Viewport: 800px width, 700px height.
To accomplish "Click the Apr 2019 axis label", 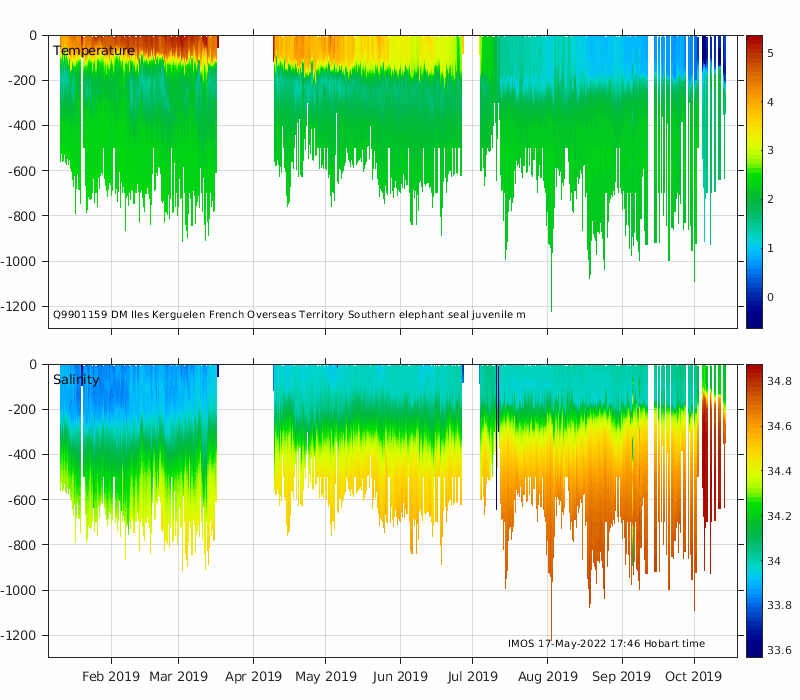I will (x=253, y=677).
